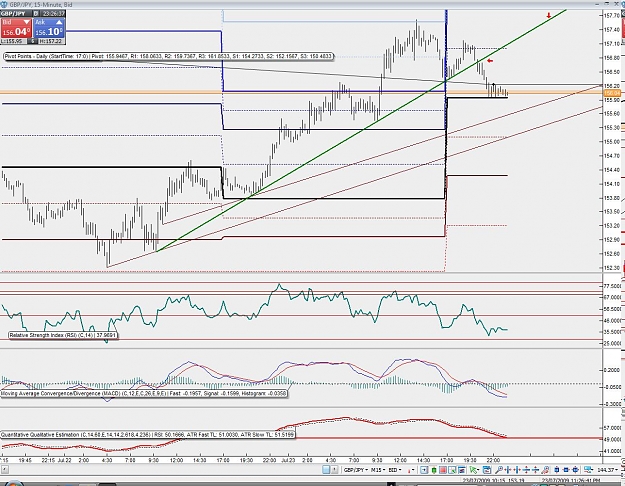Select the green cursor pointer tool
Image resolution: width=625 pixels, height=486 pixels.
click(474, 470)
